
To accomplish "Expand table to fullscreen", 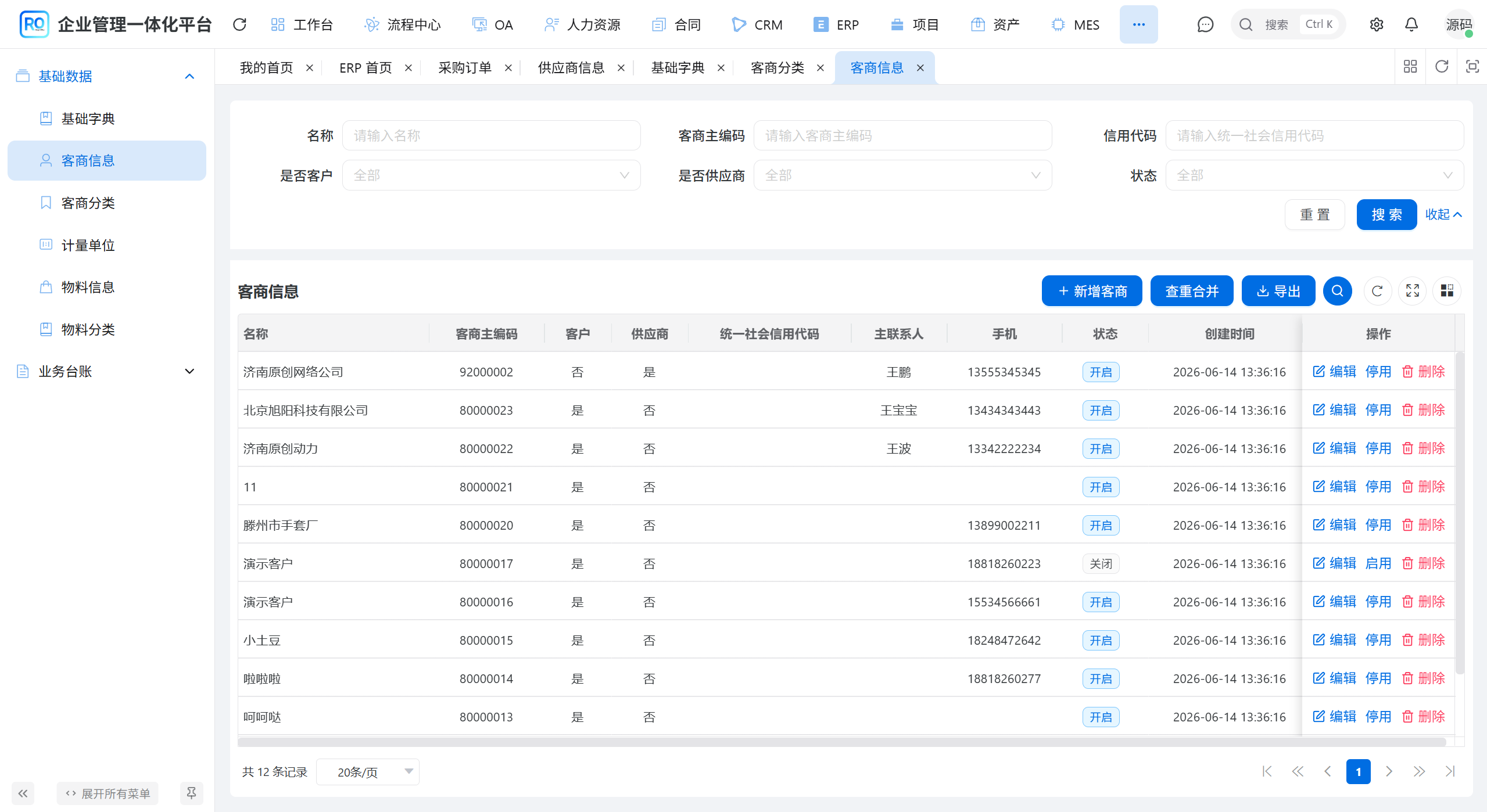I will [1412, 291].
